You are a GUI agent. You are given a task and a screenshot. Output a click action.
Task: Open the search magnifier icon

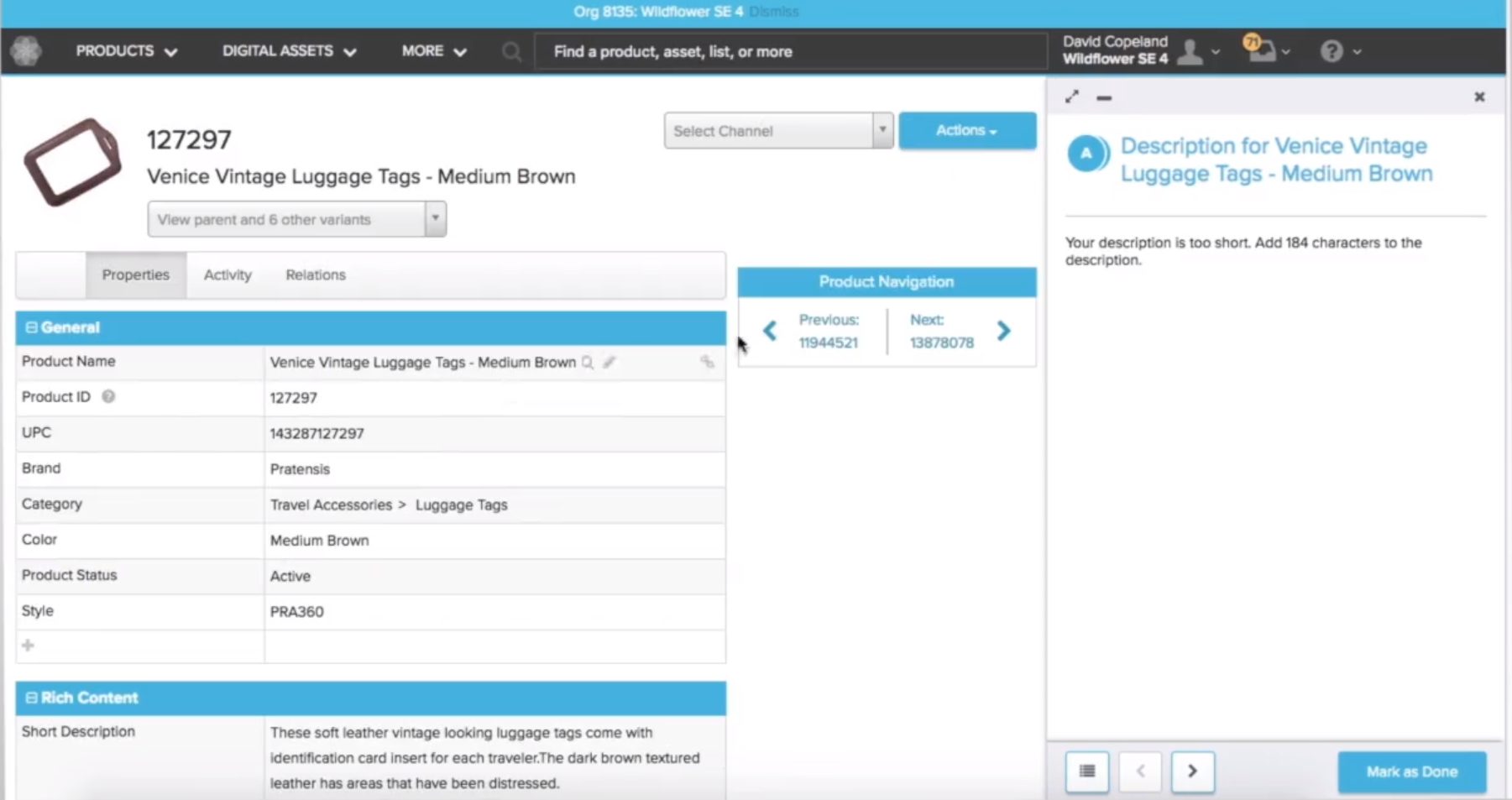(x=512, y=51)
